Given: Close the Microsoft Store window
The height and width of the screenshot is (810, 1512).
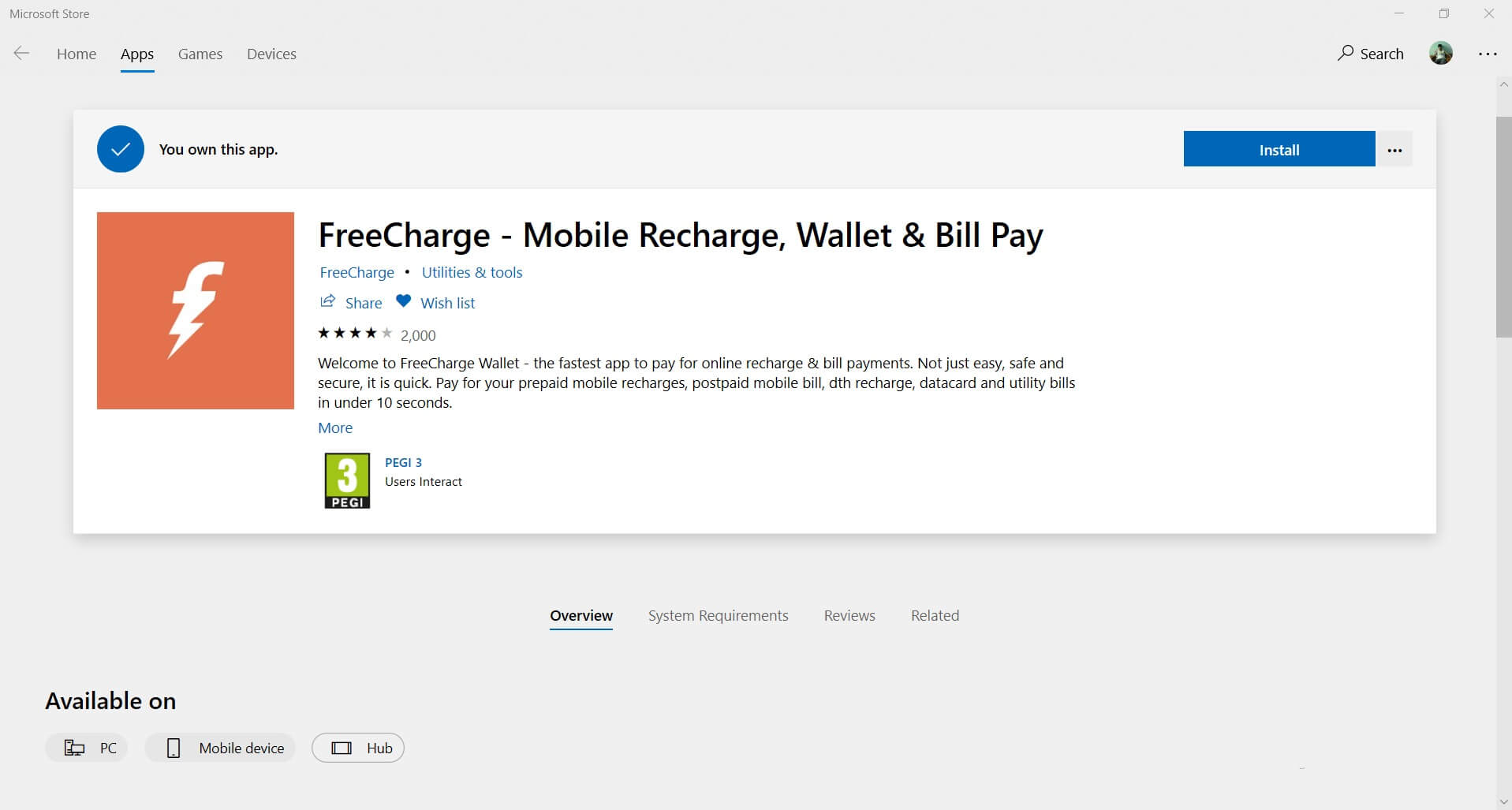Looking at the screenshot, I should 1489,13.
